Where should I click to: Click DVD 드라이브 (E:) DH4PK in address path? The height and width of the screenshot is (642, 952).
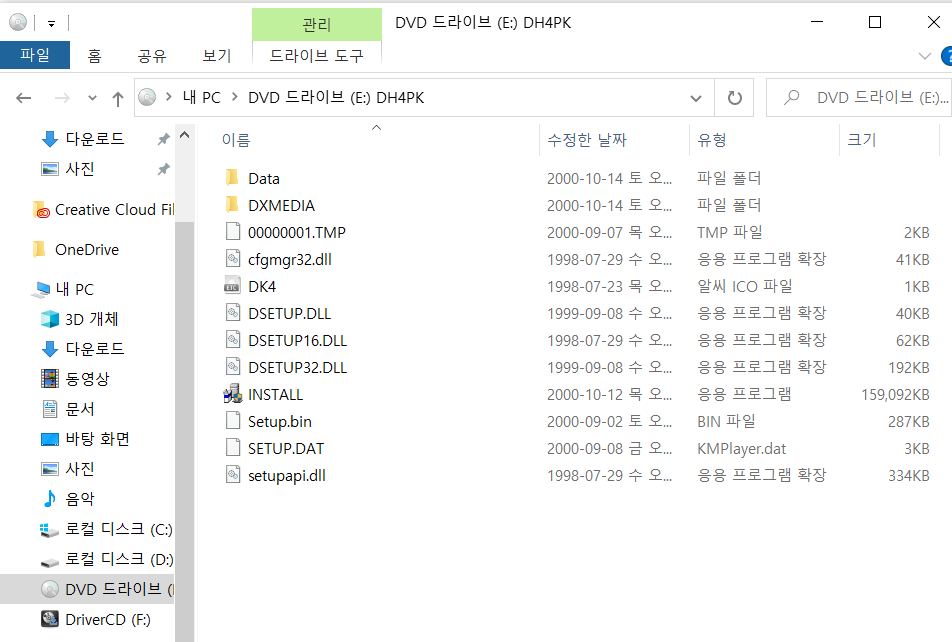click(x=336, y=97)
